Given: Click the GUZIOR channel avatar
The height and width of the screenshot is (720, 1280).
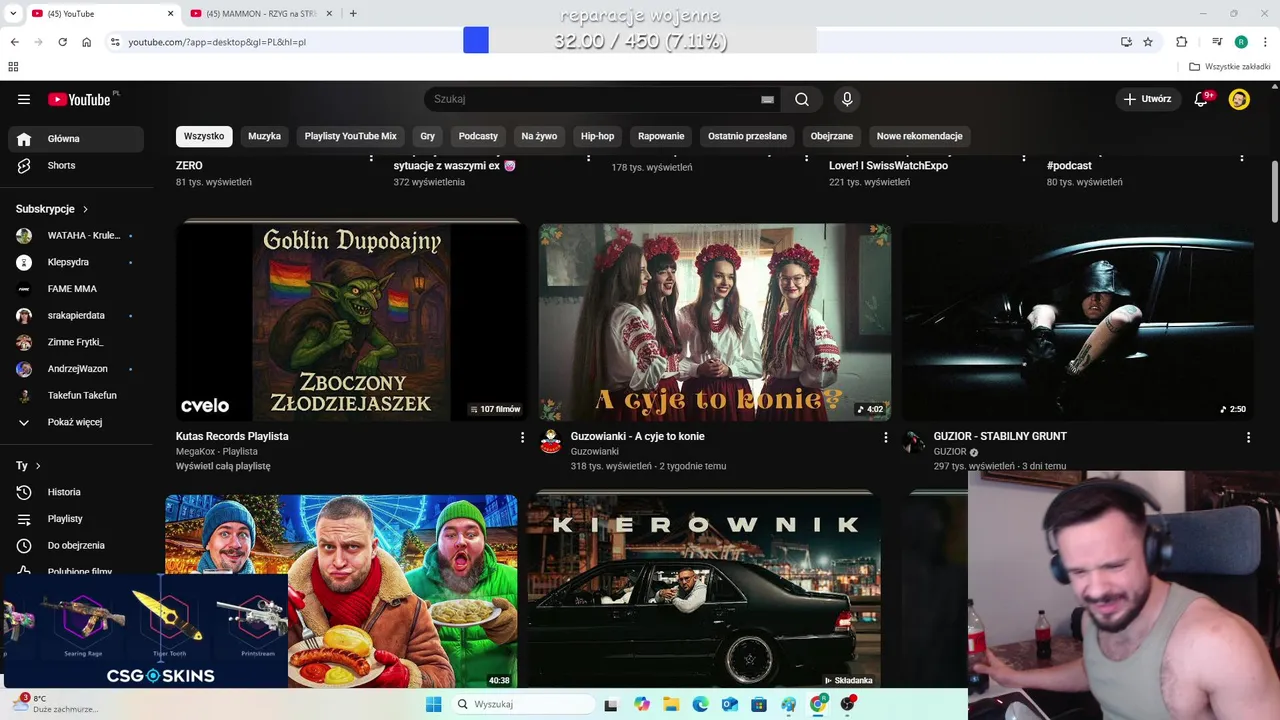Looking at the screenshot, I should 914,442.
